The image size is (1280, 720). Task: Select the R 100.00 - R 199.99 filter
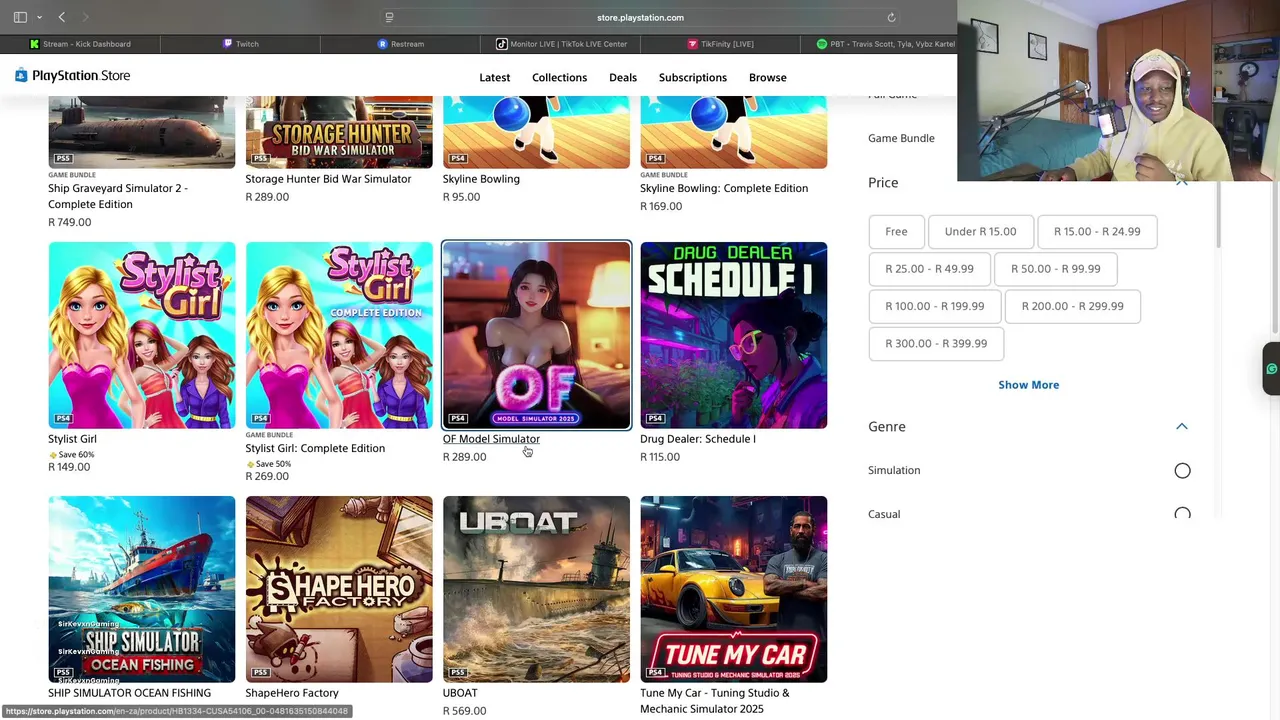(x=934, y=306)
